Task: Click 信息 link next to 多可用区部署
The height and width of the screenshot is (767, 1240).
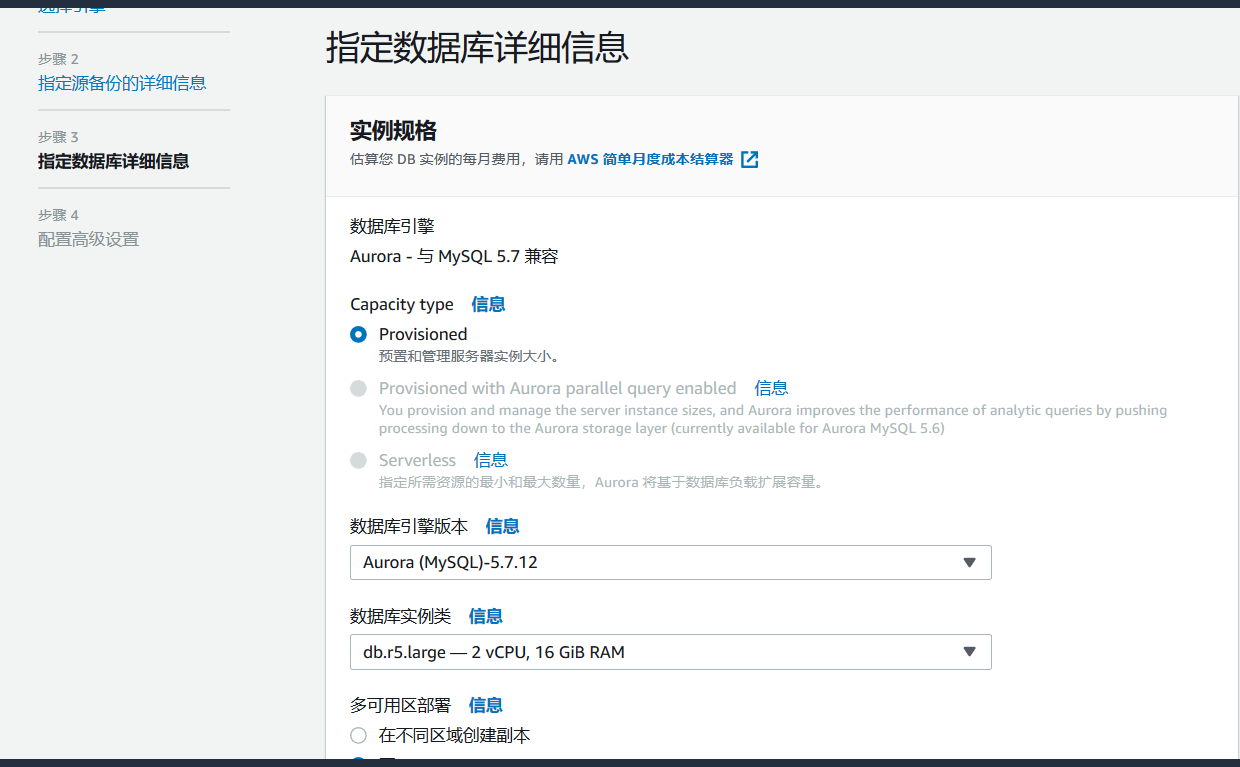Action: (485, 705)
